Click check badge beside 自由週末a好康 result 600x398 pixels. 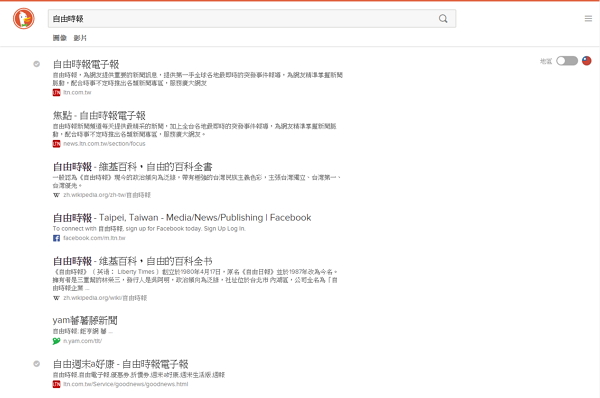(x=36, y=364)
